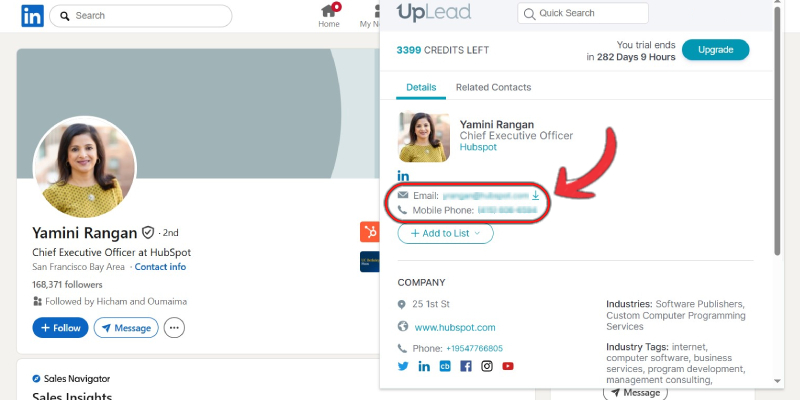Click the globe icon beside website
This screenshot has width=800, height=400.
click(x=403, y=326)
